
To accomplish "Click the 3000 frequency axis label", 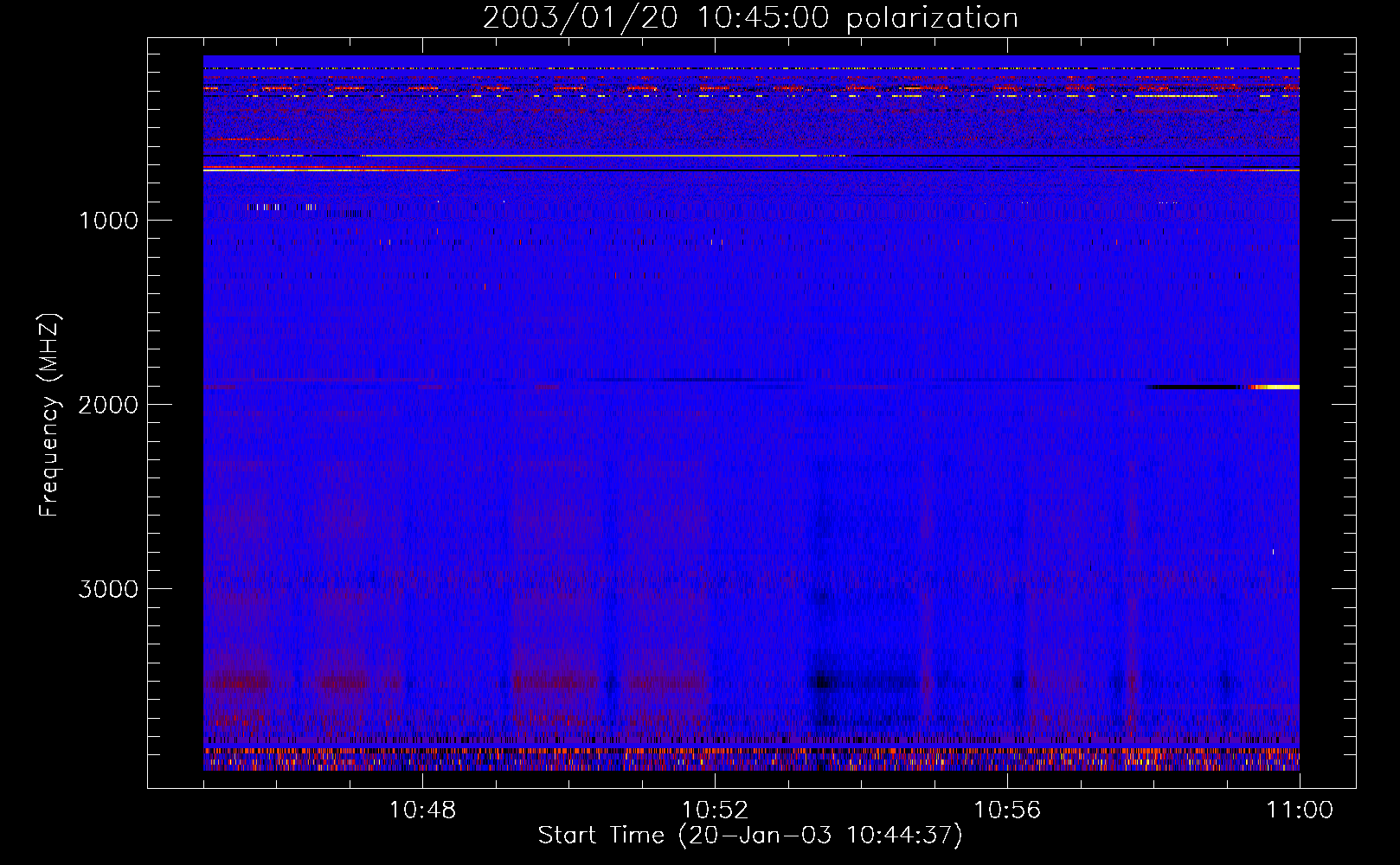I will click(x=108, y=589).
